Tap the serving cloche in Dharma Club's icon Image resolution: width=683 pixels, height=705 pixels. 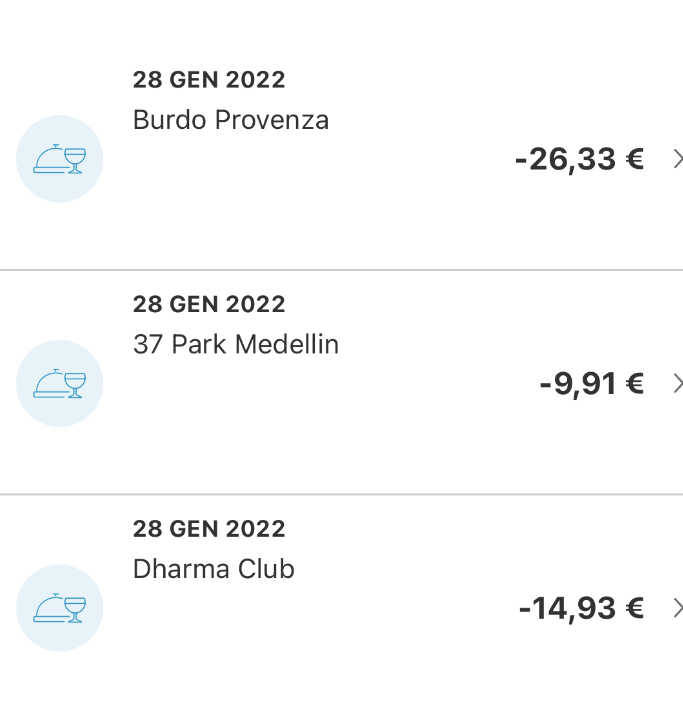tap(49, 609)
